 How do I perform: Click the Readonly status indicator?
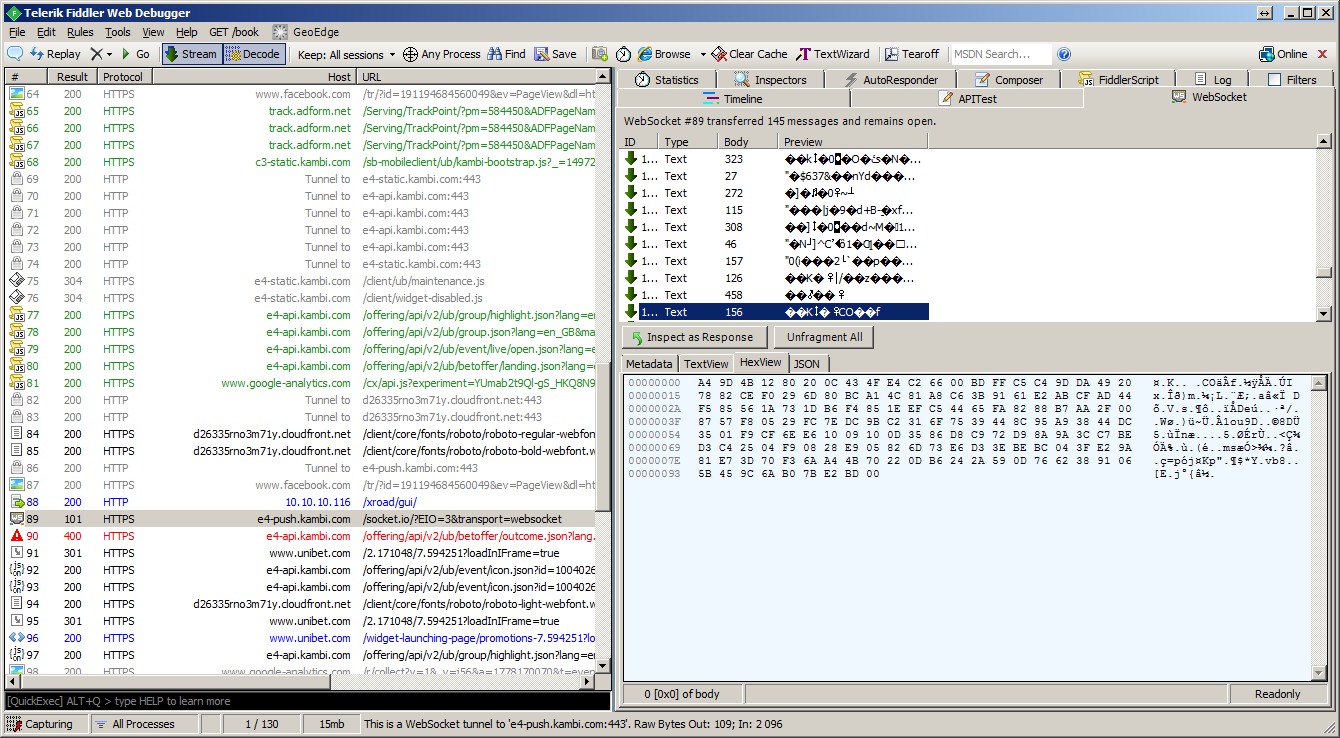click(x=1278, y=694)
